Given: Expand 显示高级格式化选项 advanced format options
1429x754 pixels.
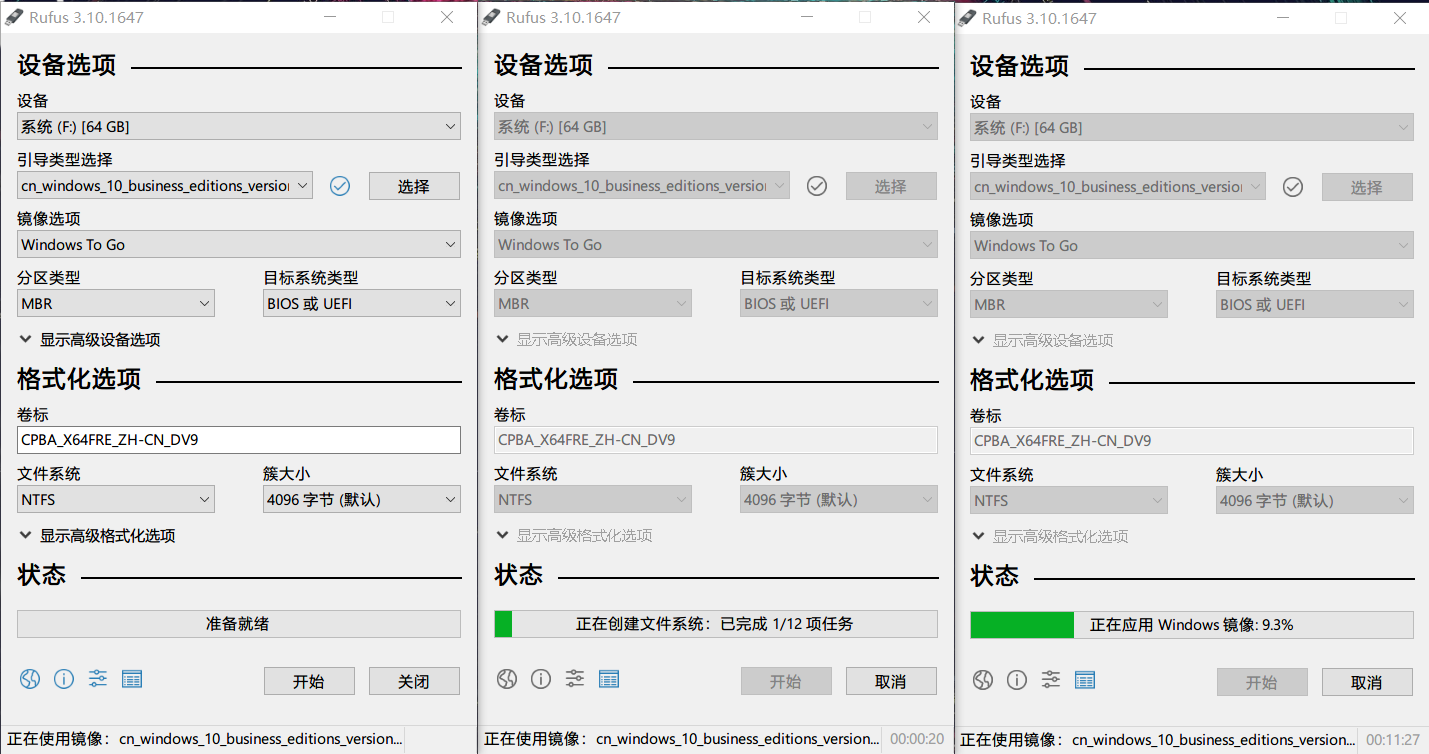Looking at the screenshot, I should [94, 535].
